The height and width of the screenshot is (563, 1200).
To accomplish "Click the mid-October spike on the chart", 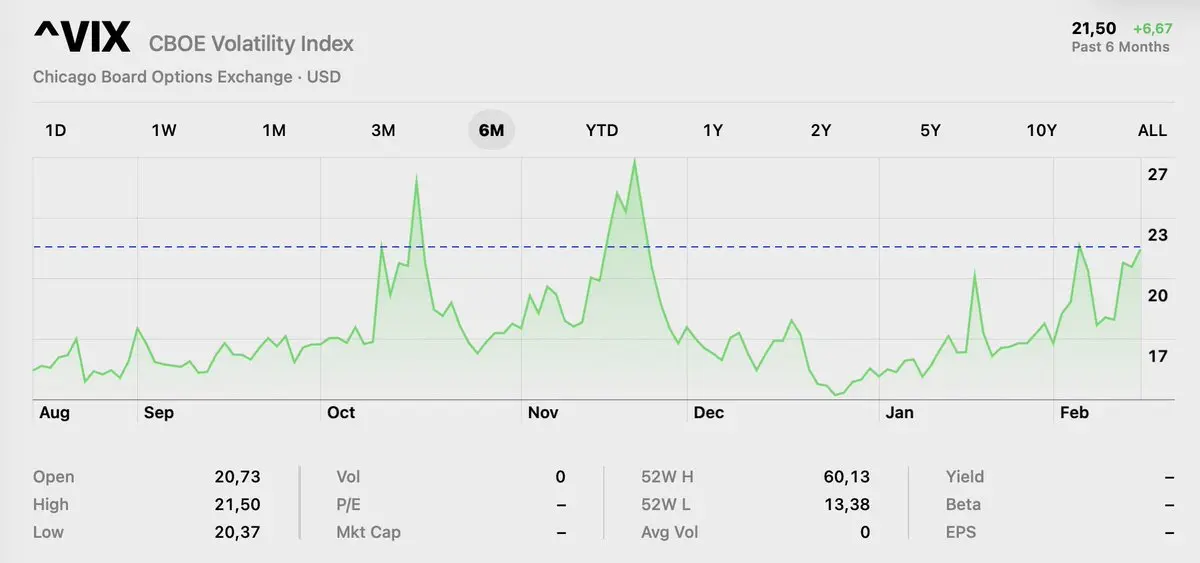I will click(416, 178).
